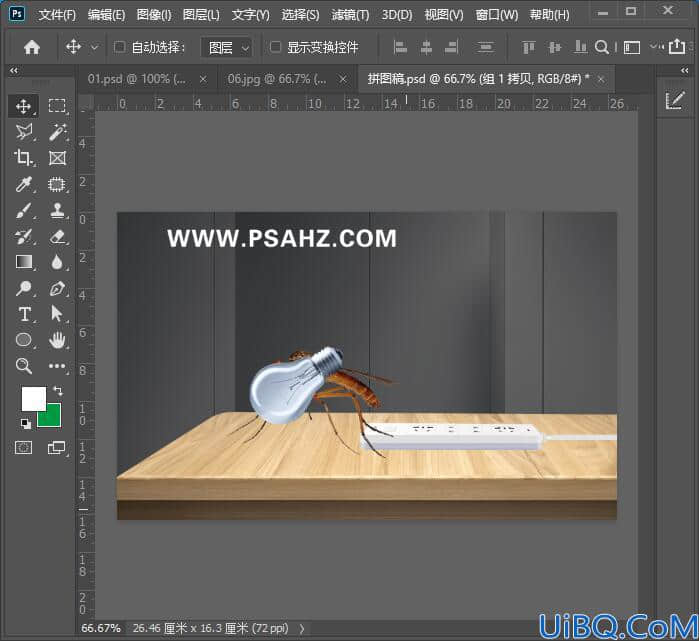Switch to the 01.psd document tab
Image resolution: width=699 pixels, height=641 pixels.
point(136,79)
